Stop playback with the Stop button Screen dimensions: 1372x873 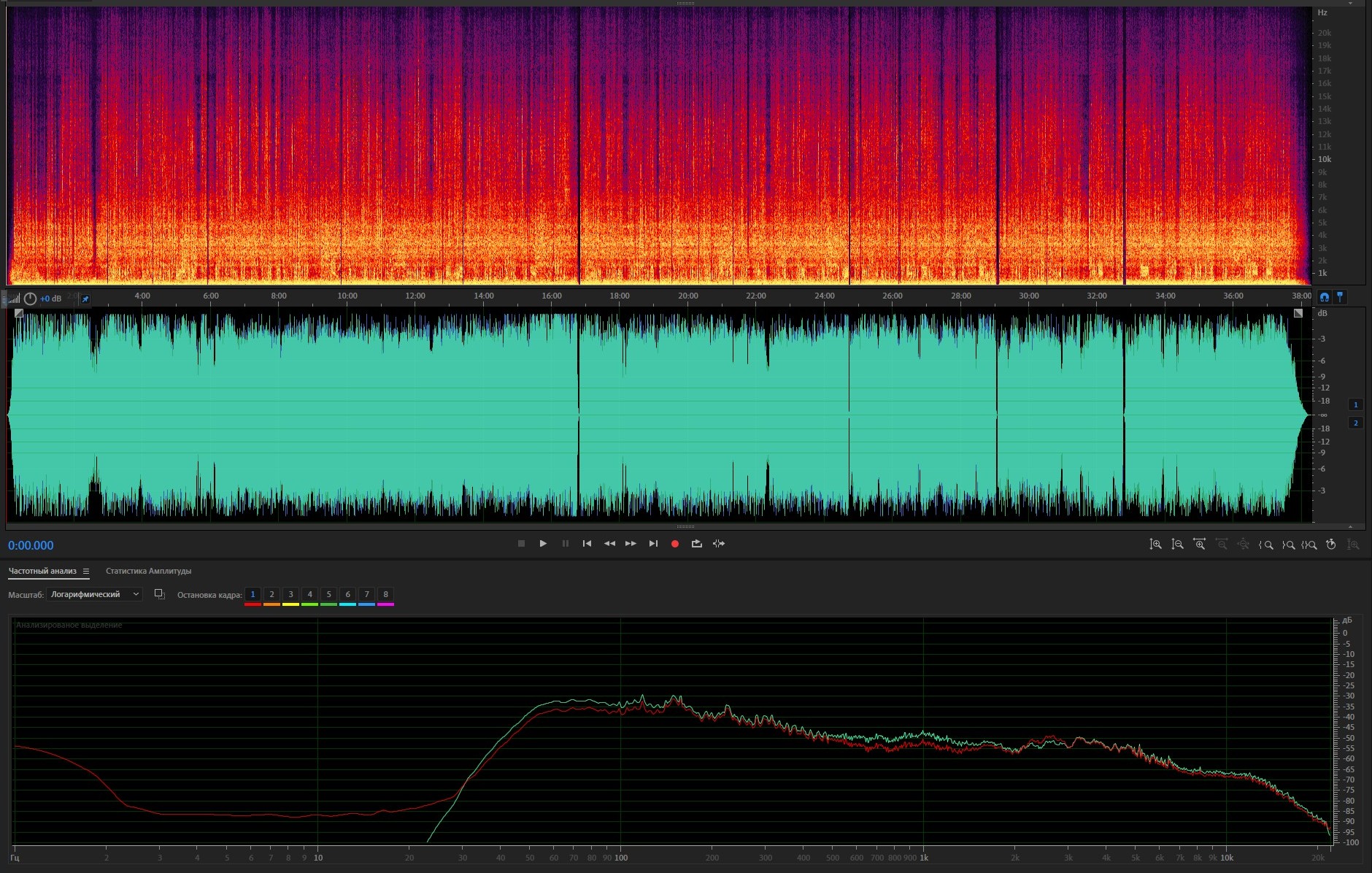(521, 544)
